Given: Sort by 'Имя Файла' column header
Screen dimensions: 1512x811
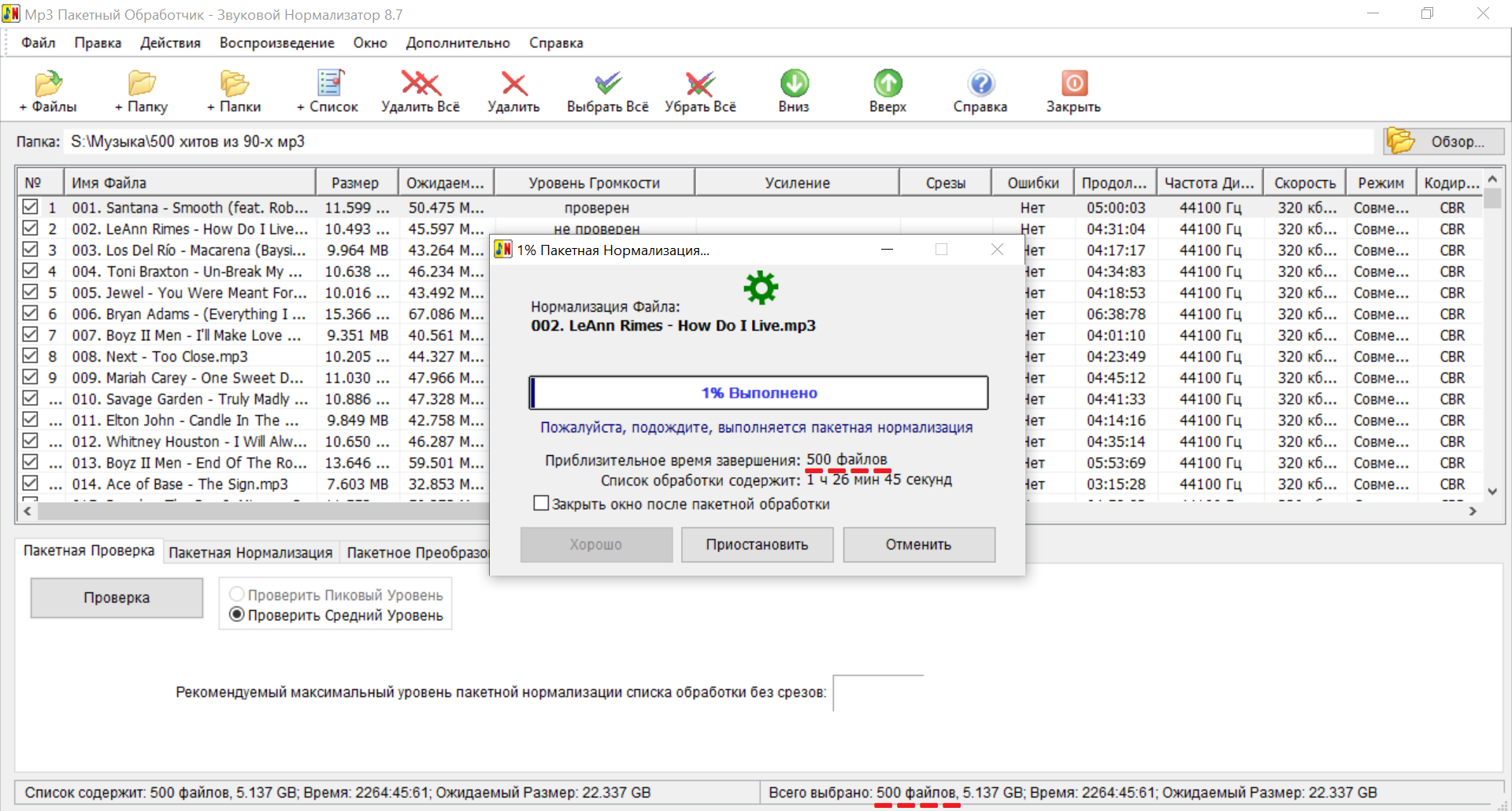Looking at the screenshot, I should point(190,183).
